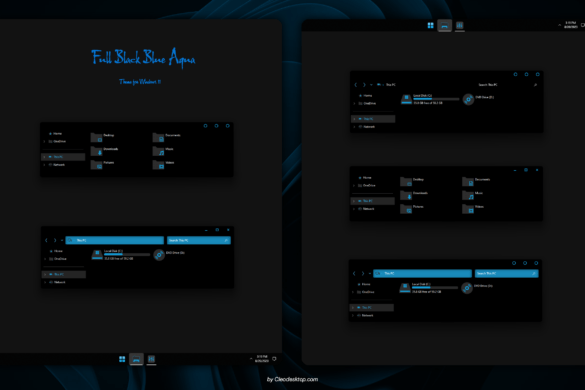The width and height of the screenshot is (585, 390).
Task: Select Home in left preview drives window sidebar
Action: click(x=57, y=251)
